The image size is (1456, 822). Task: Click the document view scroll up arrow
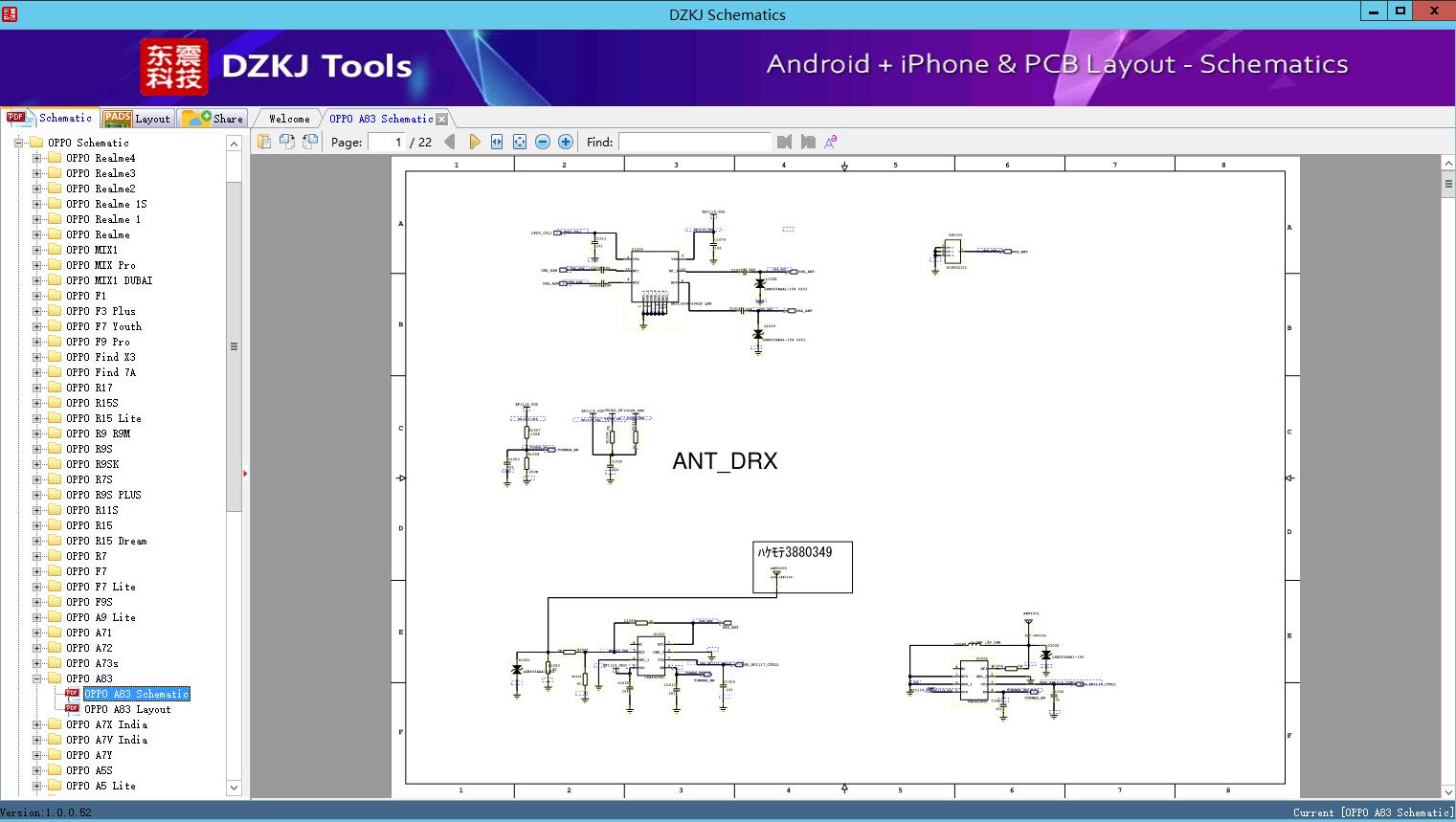coord(1448,164)
